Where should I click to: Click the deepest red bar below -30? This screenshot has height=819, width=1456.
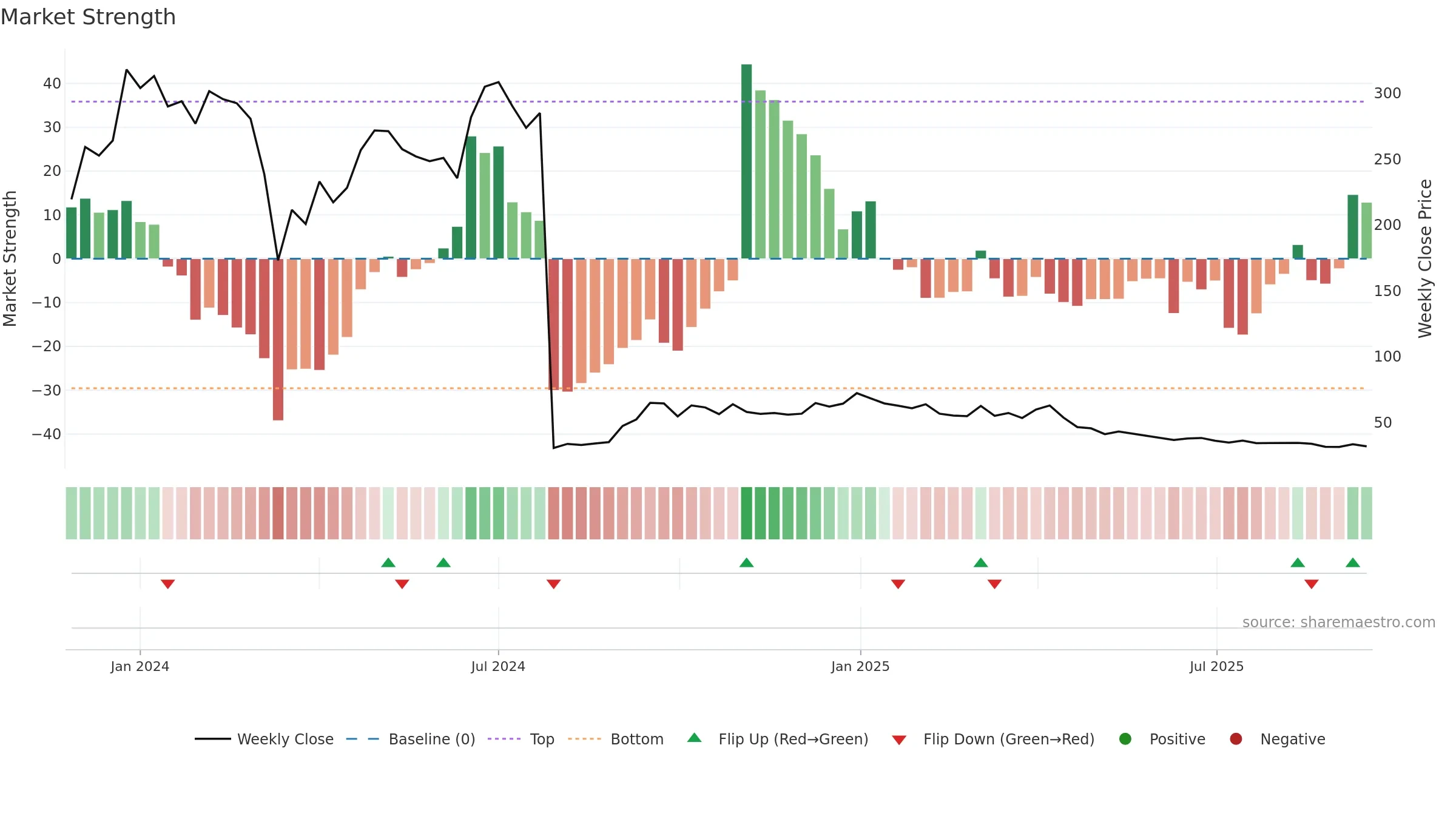click(278, 339)
